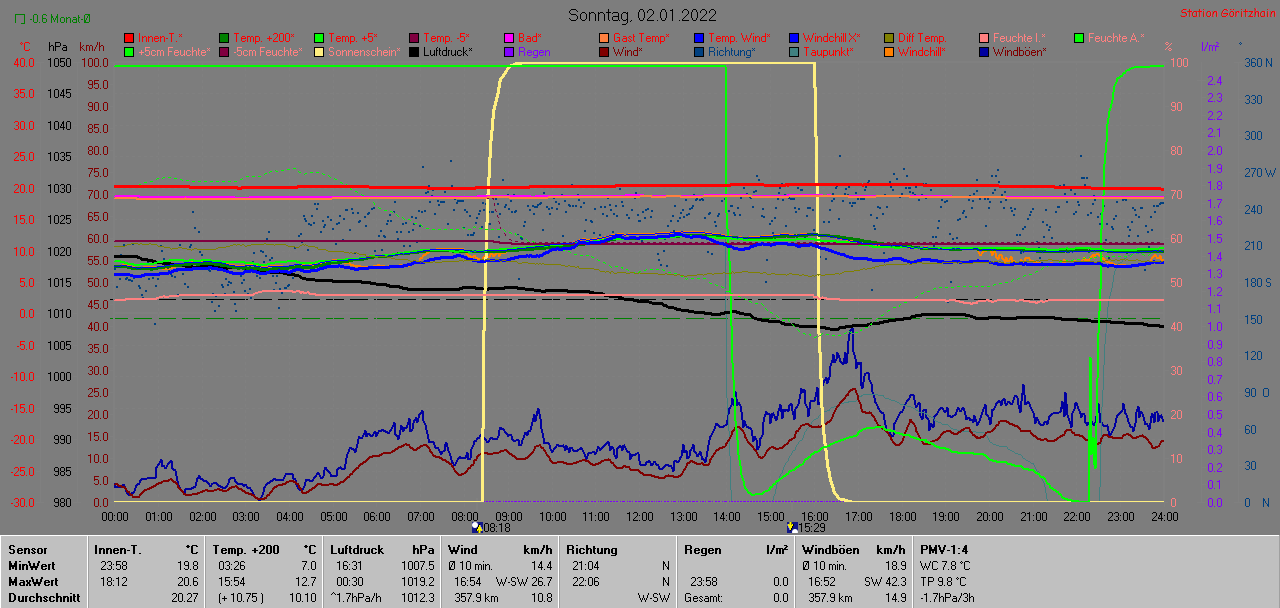The image size is (1280, 608).
Task: Click the Richtung dark blue legend swatch
Action: point(699,51)
